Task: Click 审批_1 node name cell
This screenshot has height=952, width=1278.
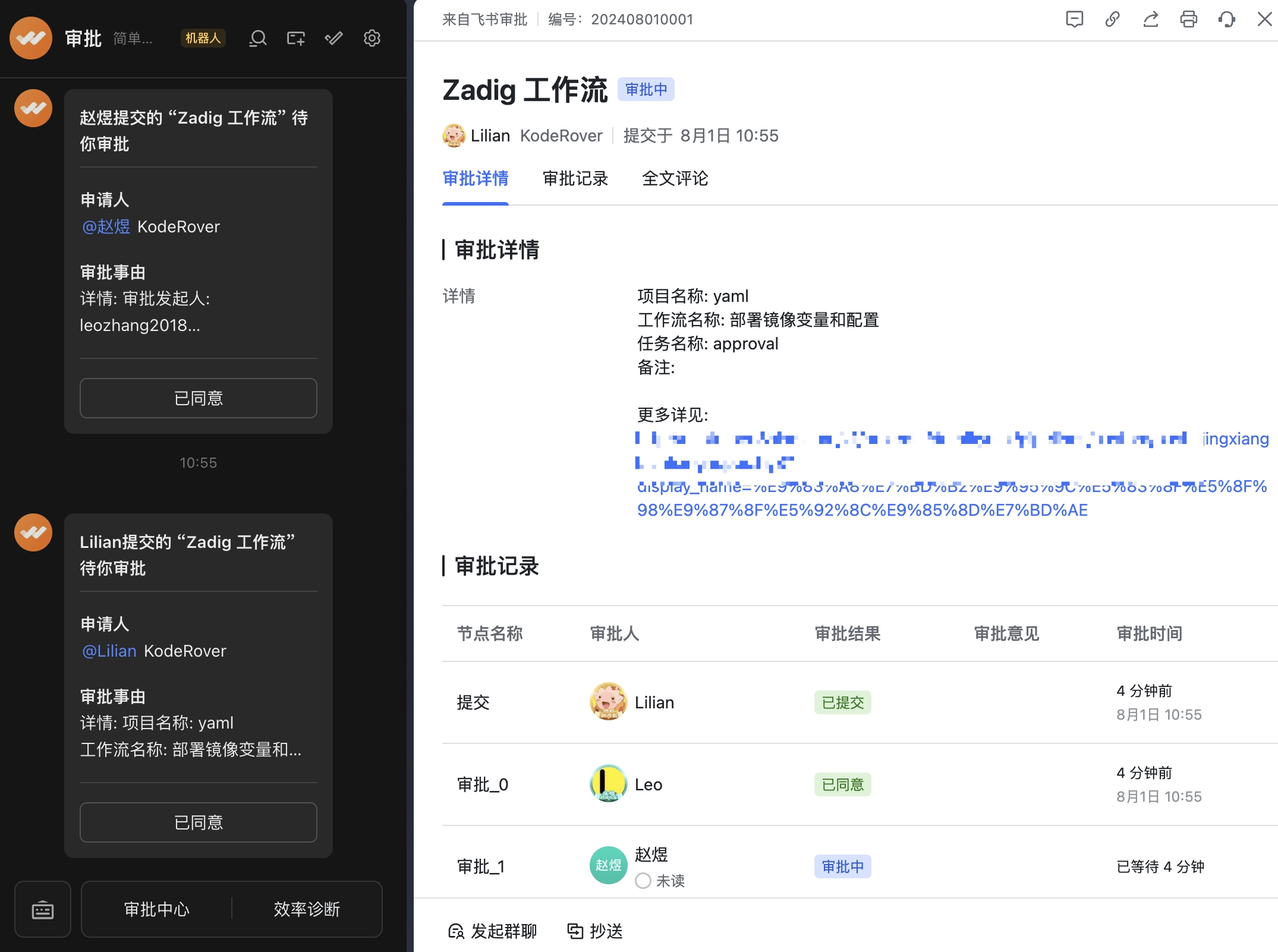Action: point(481,866)
